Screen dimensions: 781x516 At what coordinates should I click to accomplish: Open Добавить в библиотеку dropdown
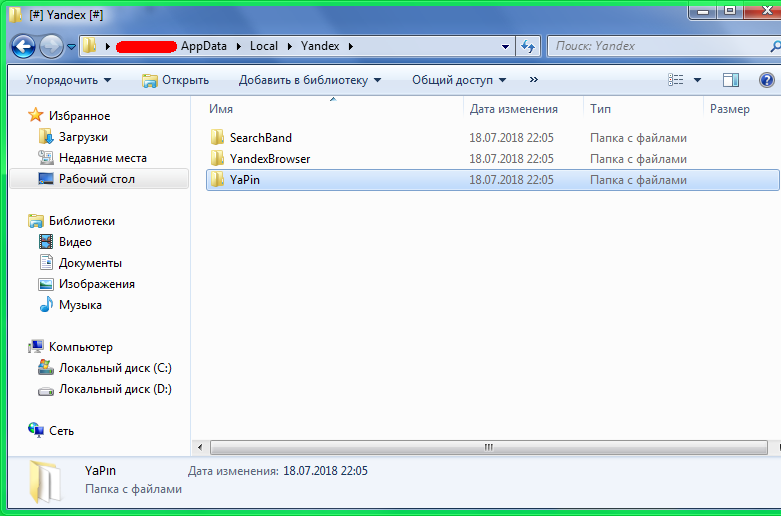pos(310,80)
